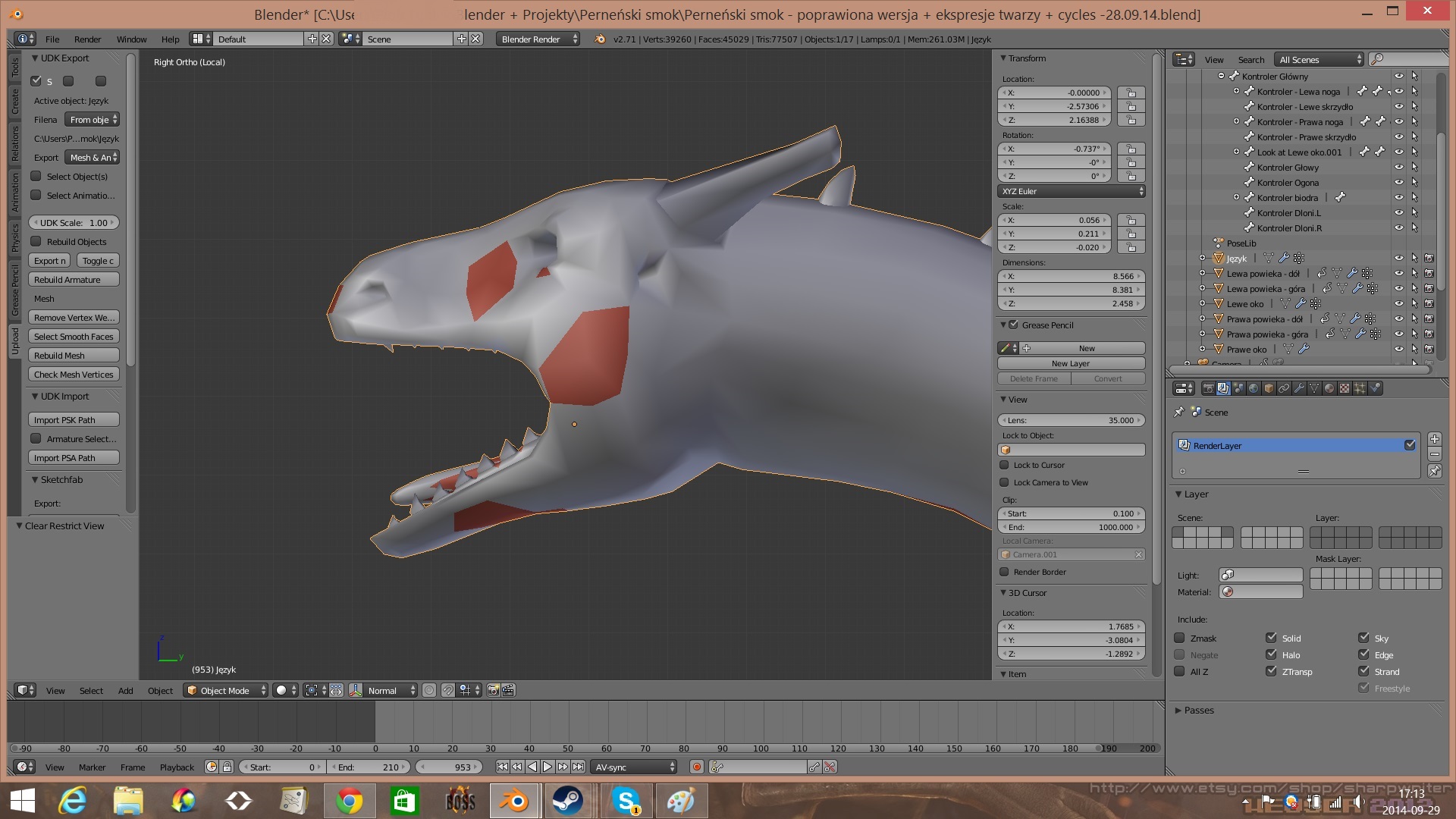Tick the Lock to Cursor checkbox
Screen dimensions: 1456x819
pos(1004,465)
